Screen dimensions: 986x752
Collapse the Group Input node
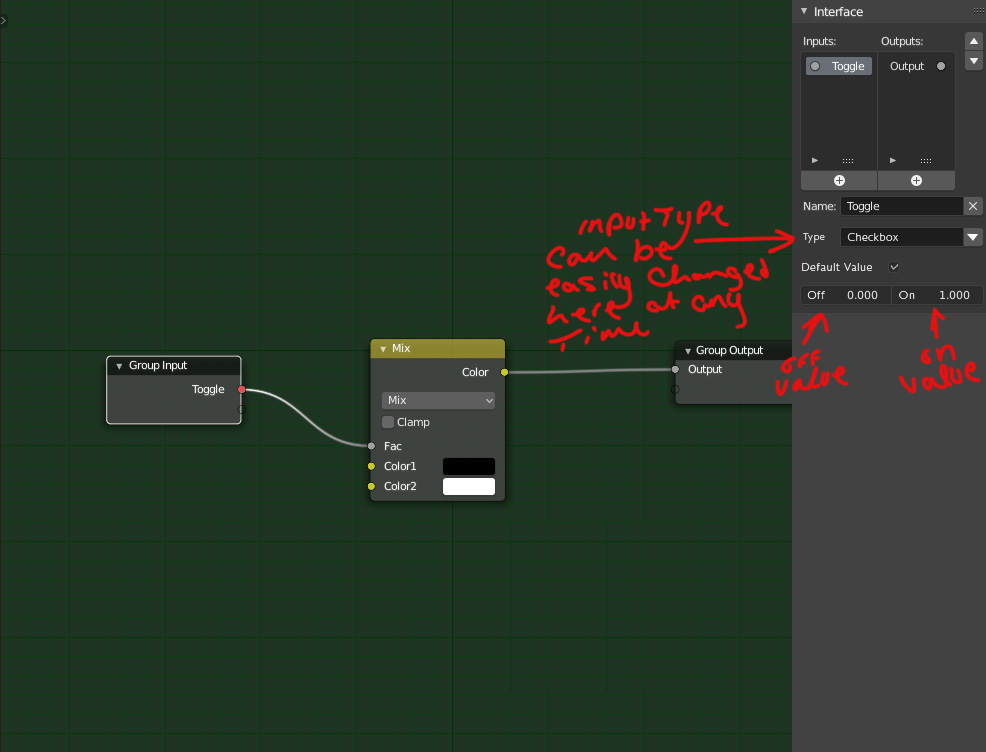[x=119, y=366]
